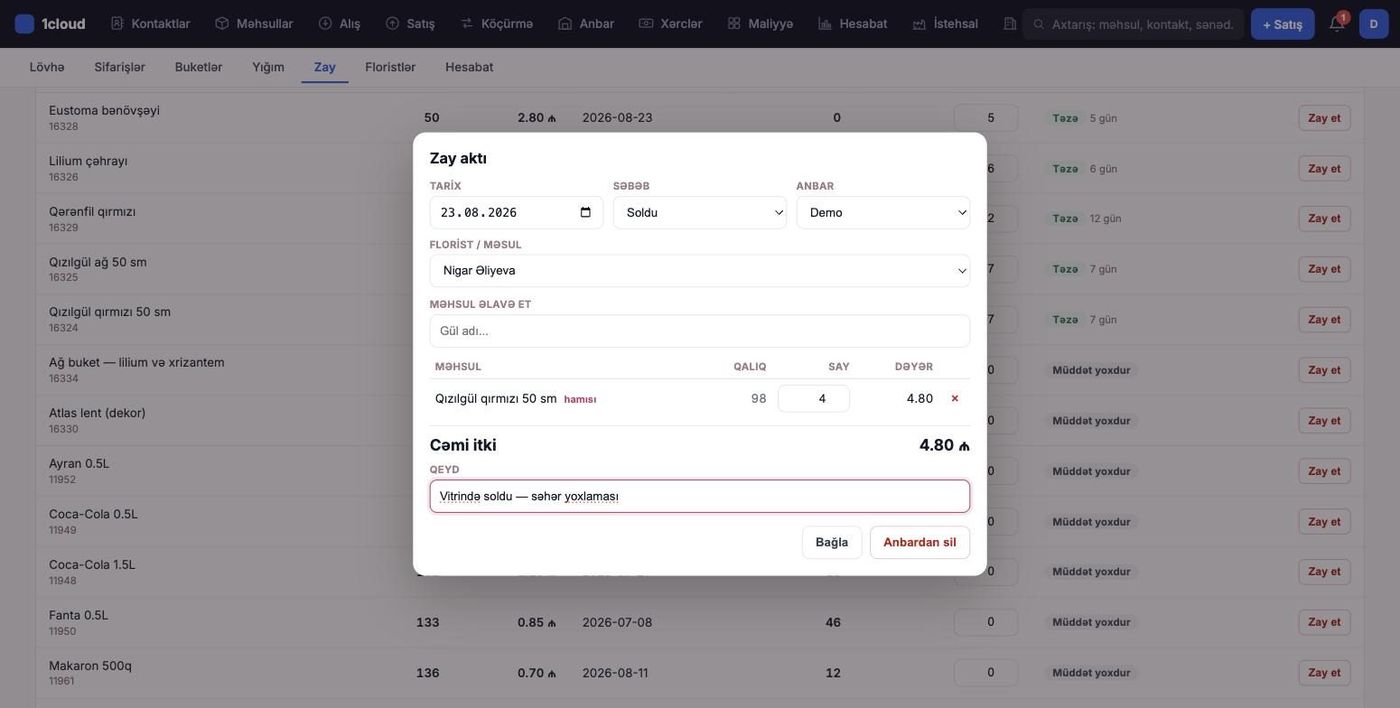Open the notifications bell icon
This screenshot has height=708, width=1400.
coord(1336,24)
